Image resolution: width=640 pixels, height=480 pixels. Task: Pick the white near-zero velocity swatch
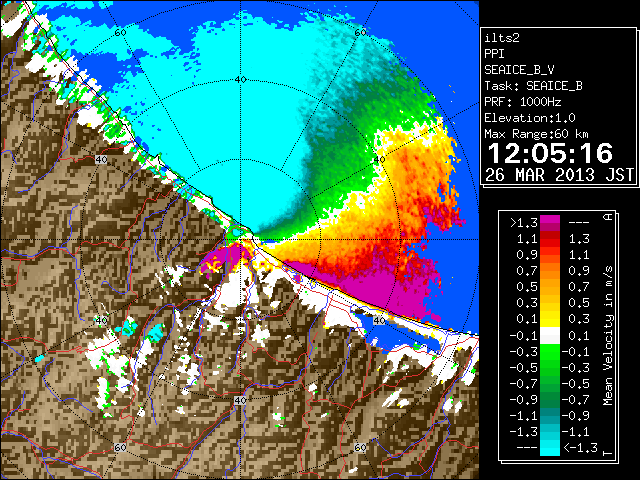pos(550,336)
